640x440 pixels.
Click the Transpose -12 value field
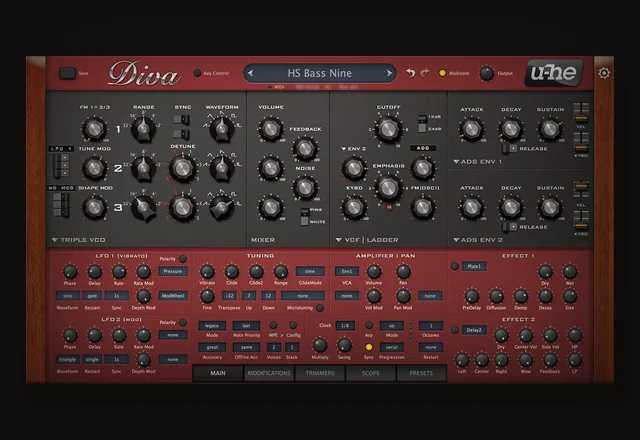[229, 296]
